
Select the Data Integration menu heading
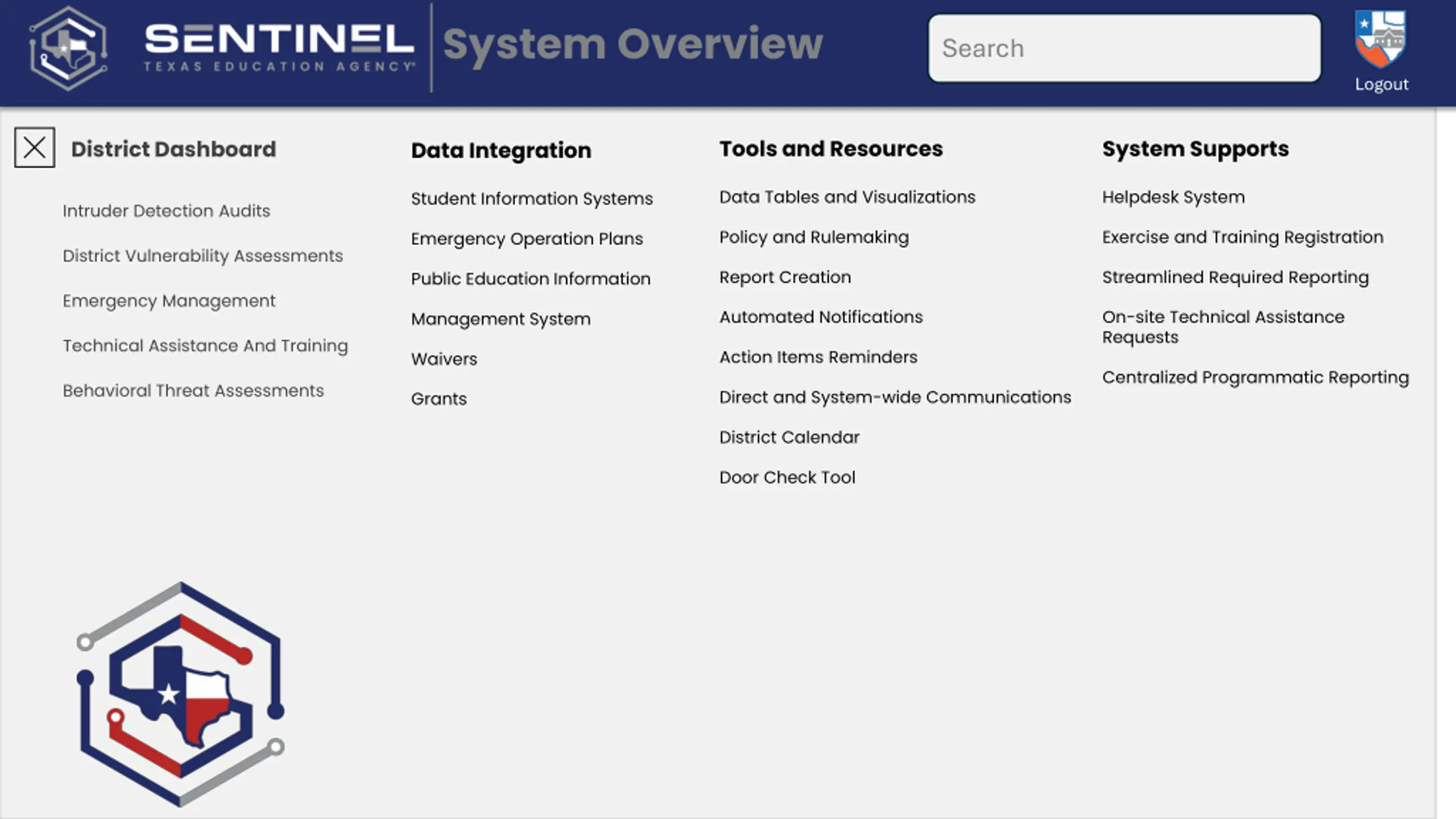point(501,151)
